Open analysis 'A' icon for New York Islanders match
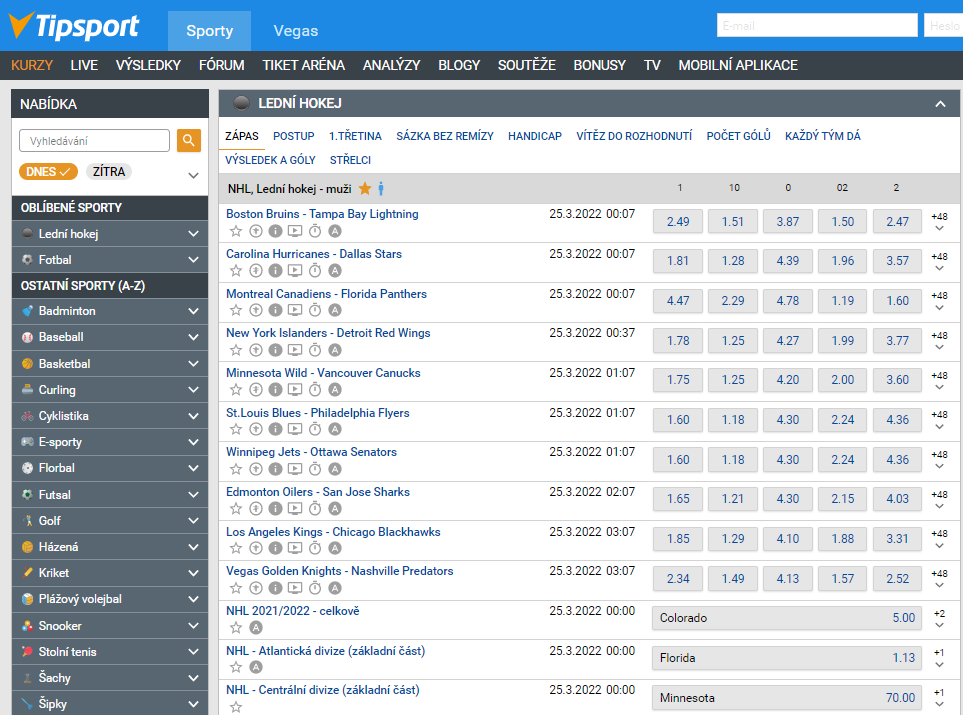The height and width of the screenshot is (715, 963). click(335, 350)
